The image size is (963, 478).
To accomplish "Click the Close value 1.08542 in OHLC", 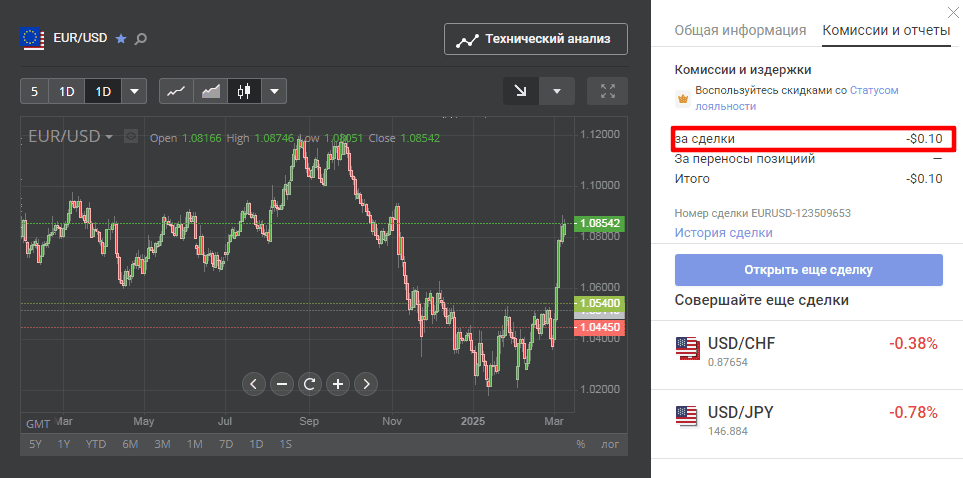I will point(420,138).
